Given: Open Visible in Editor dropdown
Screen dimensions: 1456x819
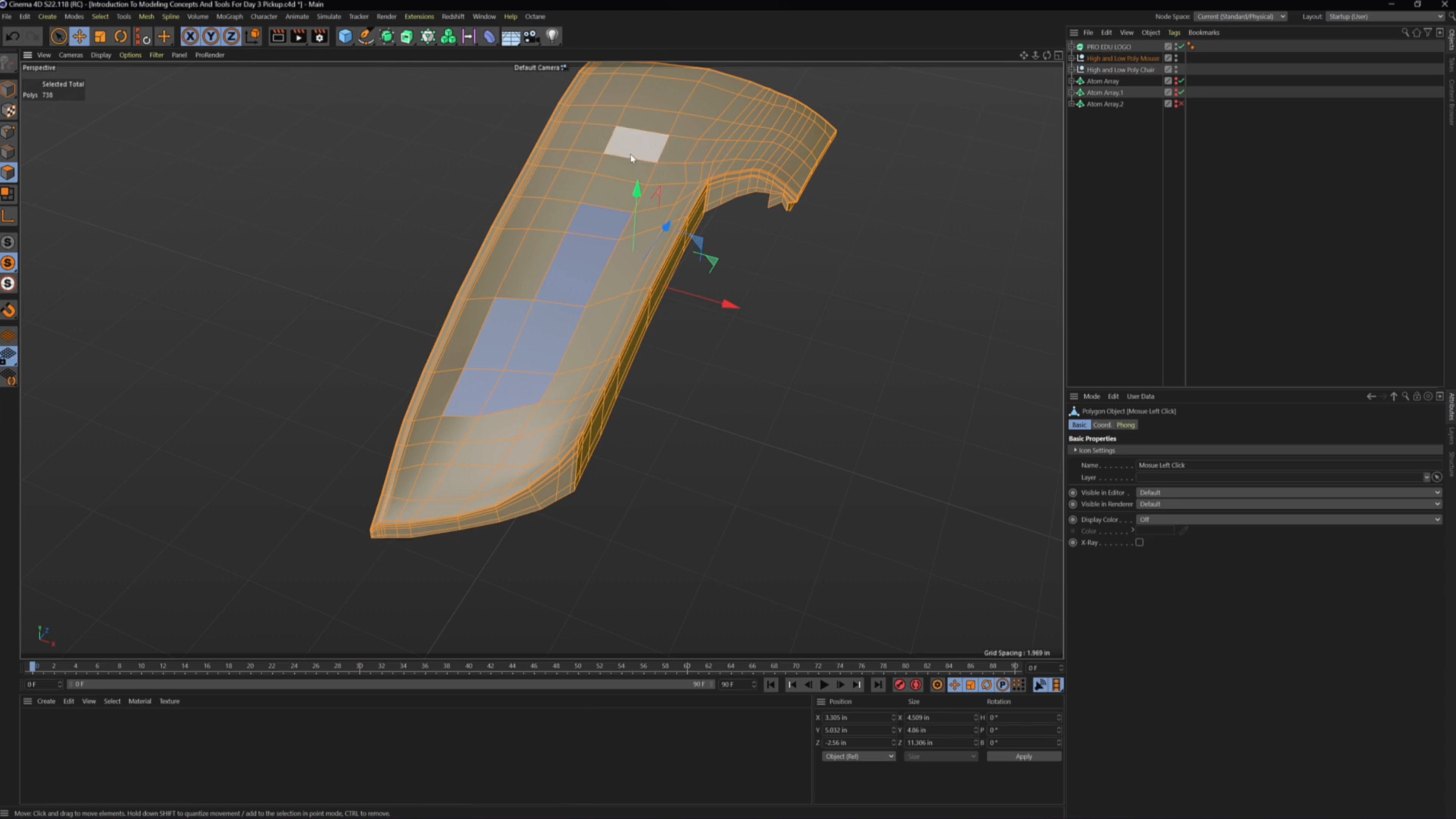Looking at the screenshot, I should [1289, 493].
